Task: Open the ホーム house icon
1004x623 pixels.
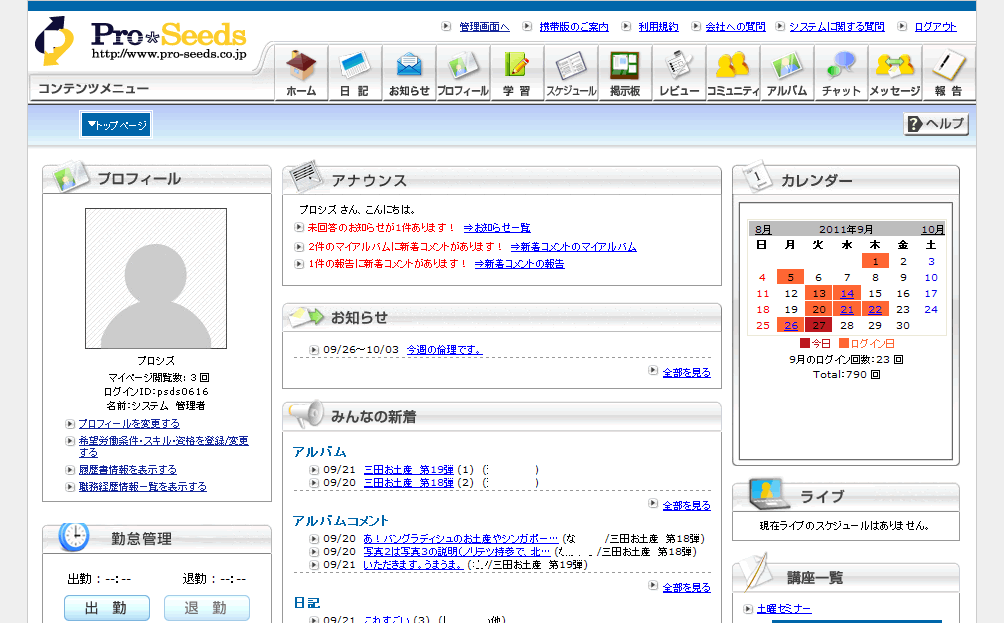Action: pos(301,73)
